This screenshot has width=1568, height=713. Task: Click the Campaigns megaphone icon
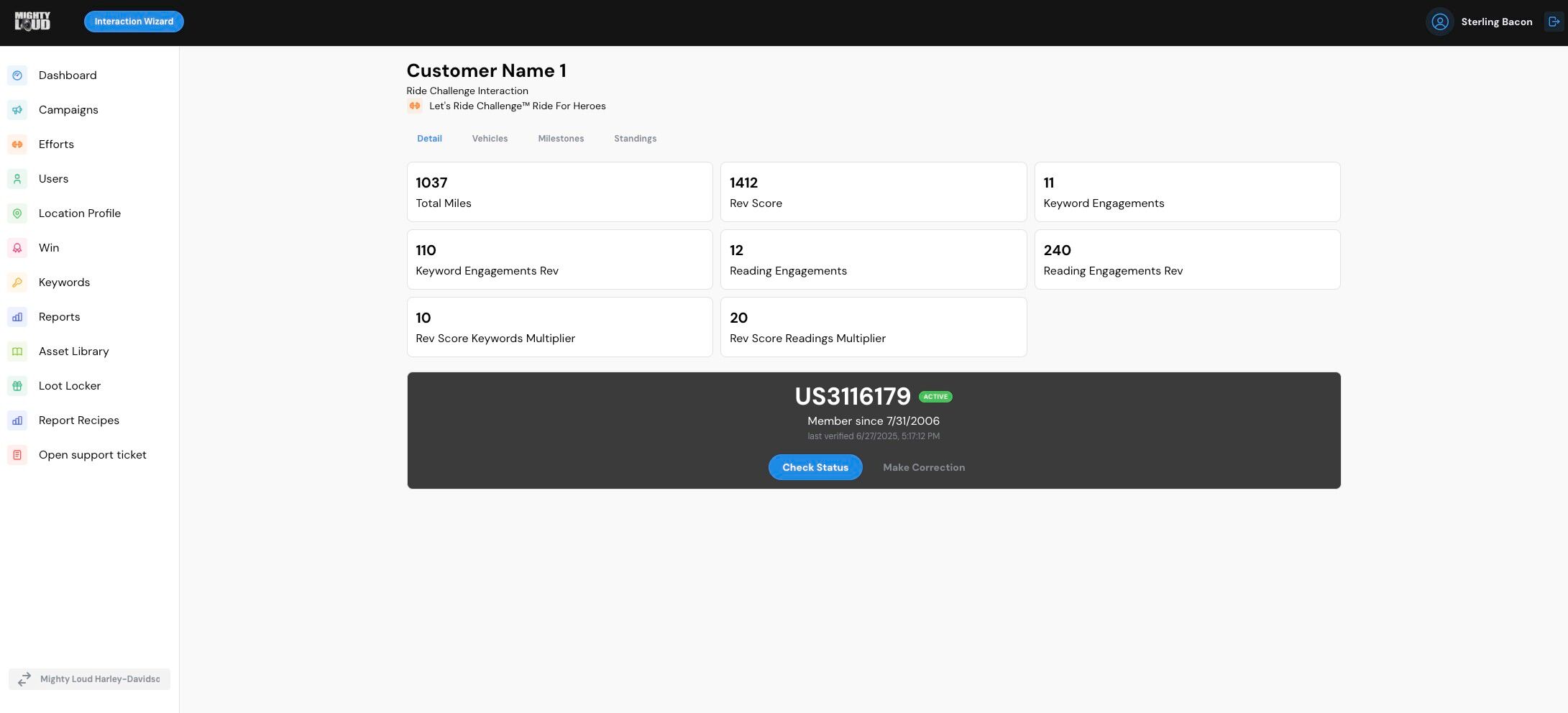[x=17, y=110]
